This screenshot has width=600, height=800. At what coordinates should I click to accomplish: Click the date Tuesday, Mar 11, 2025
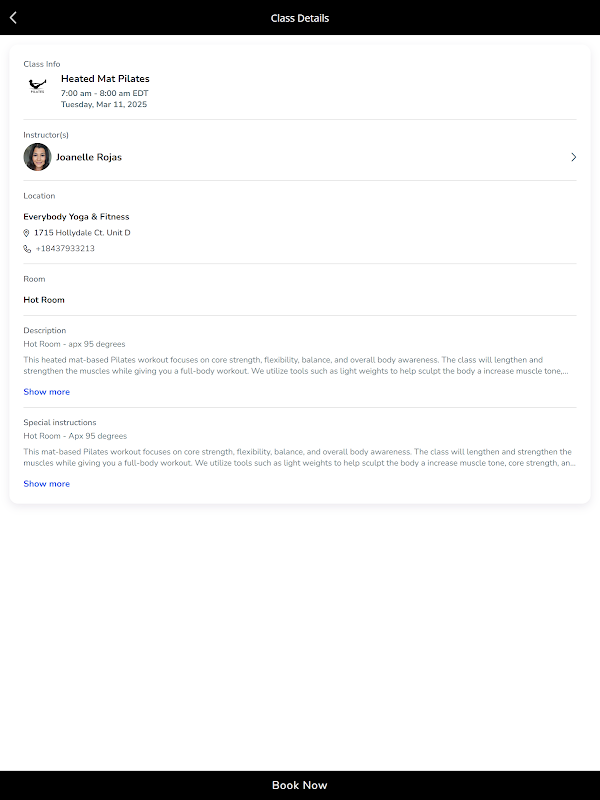click(104, 104)
